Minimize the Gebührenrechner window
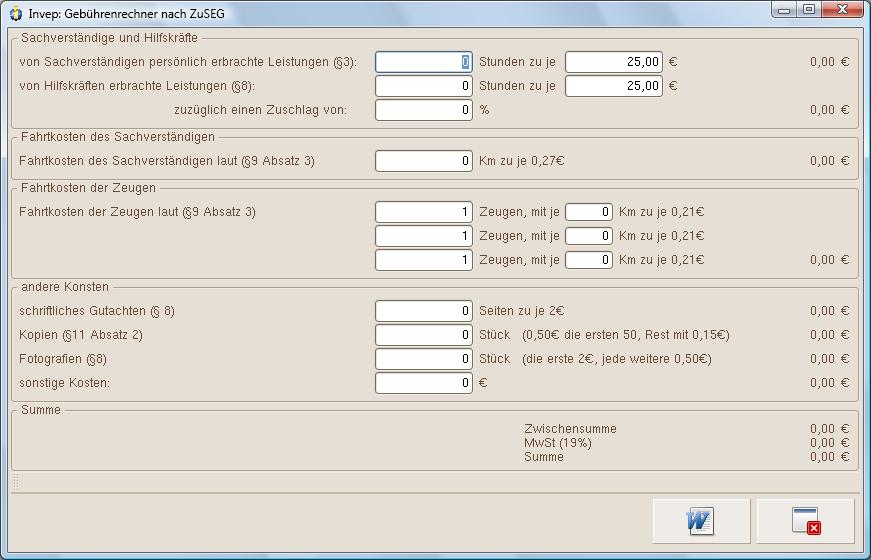This screenshot has width=871, height=560. point(784,9)
